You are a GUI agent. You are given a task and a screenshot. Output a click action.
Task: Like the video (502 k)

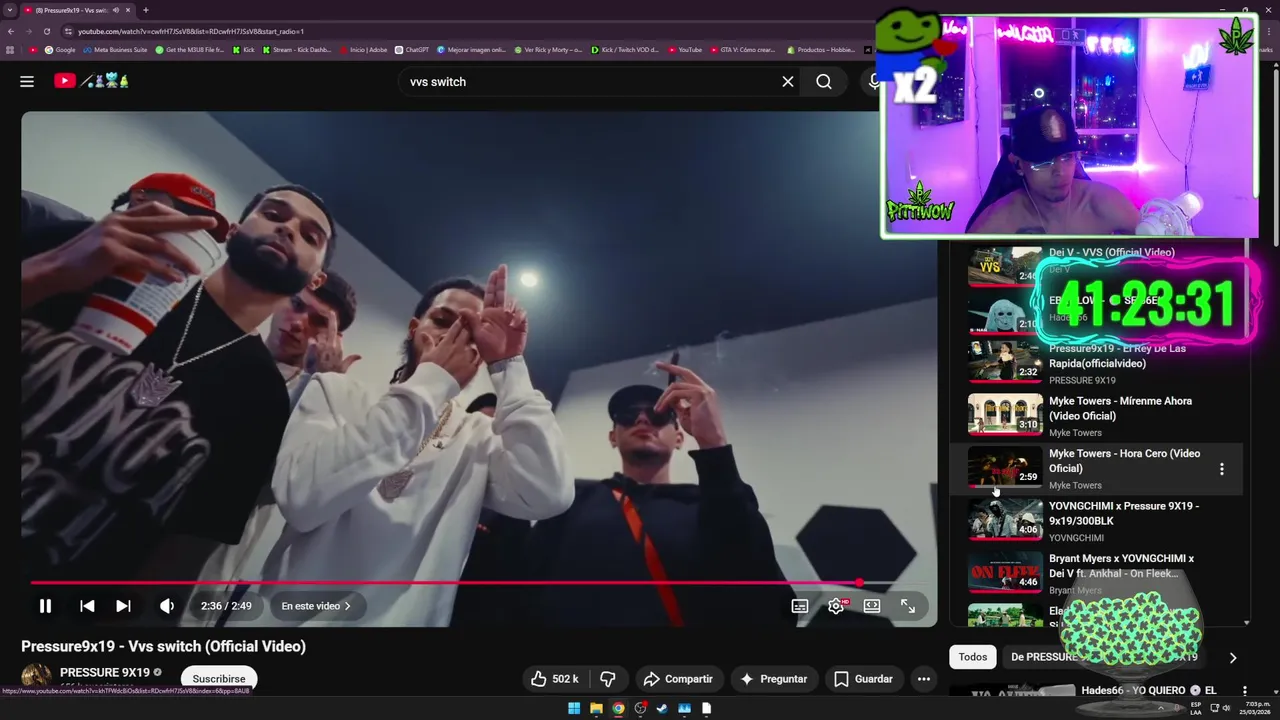tap(556, 679)
